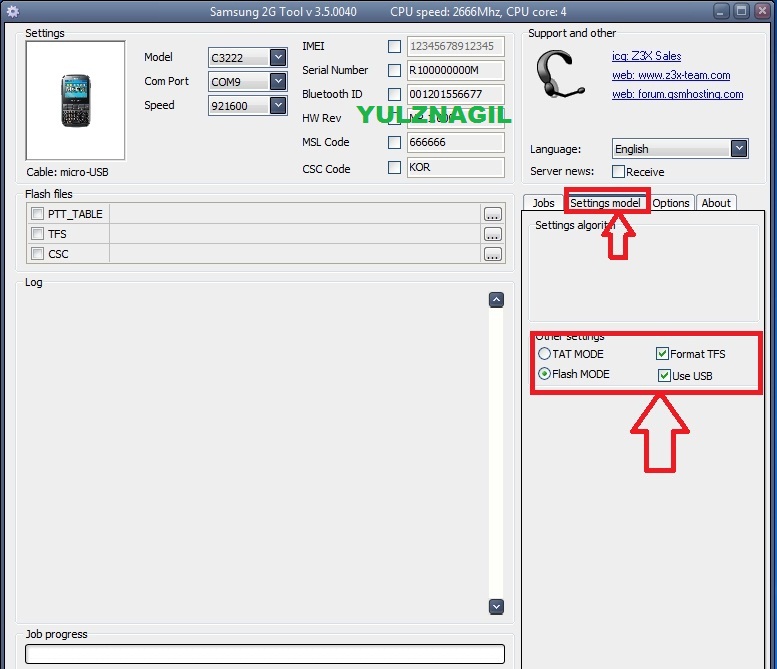The height and width of the screenshot is (669, 777).
Task: Browse for PTT_TABLE flash file
Action: [493, 214]
